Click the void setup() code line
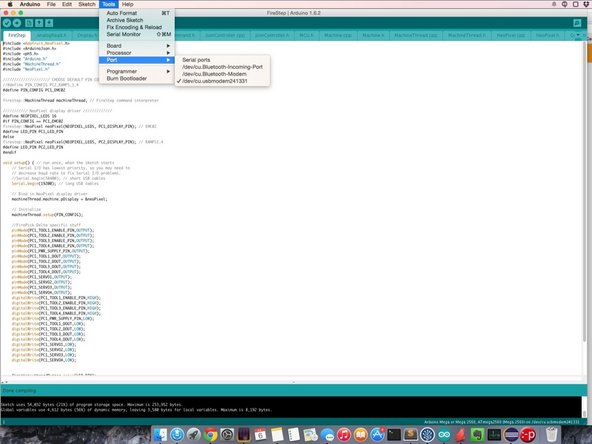This screenshot has height=444, width=592. (59, 163)
